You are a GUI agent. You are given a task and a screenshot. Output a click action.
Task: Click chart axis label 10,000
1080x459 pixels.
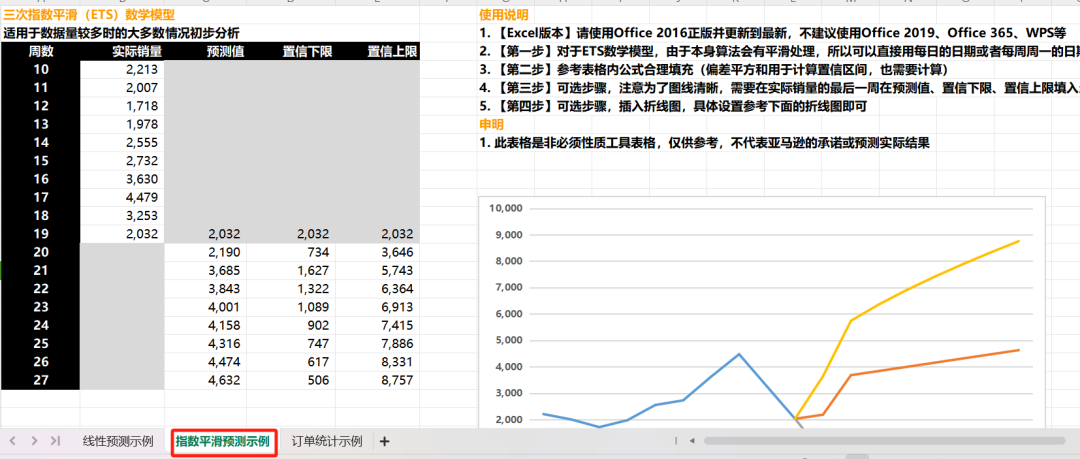pos(506,208)
